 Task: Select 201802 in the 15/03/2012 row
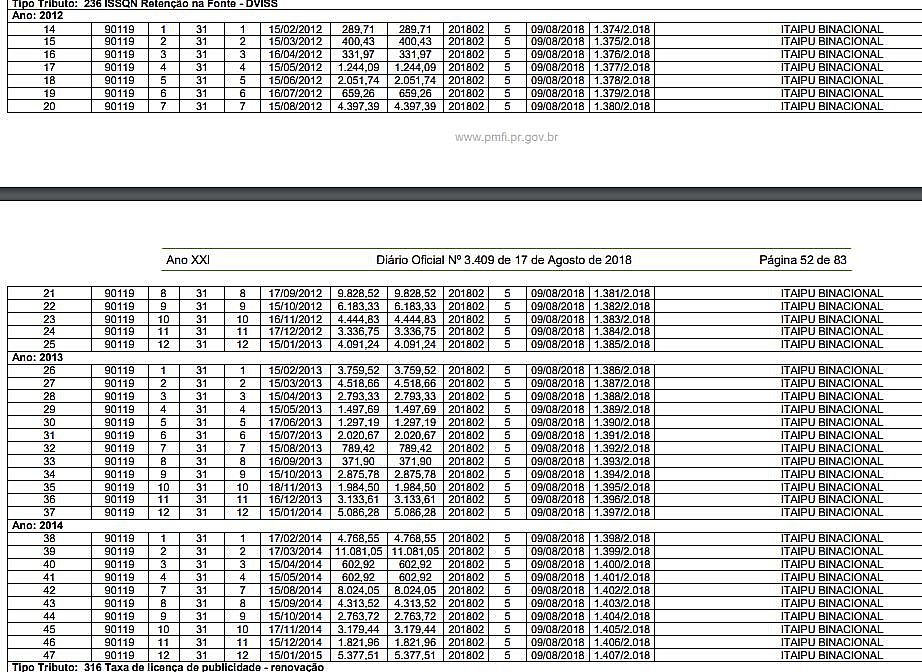466,42
